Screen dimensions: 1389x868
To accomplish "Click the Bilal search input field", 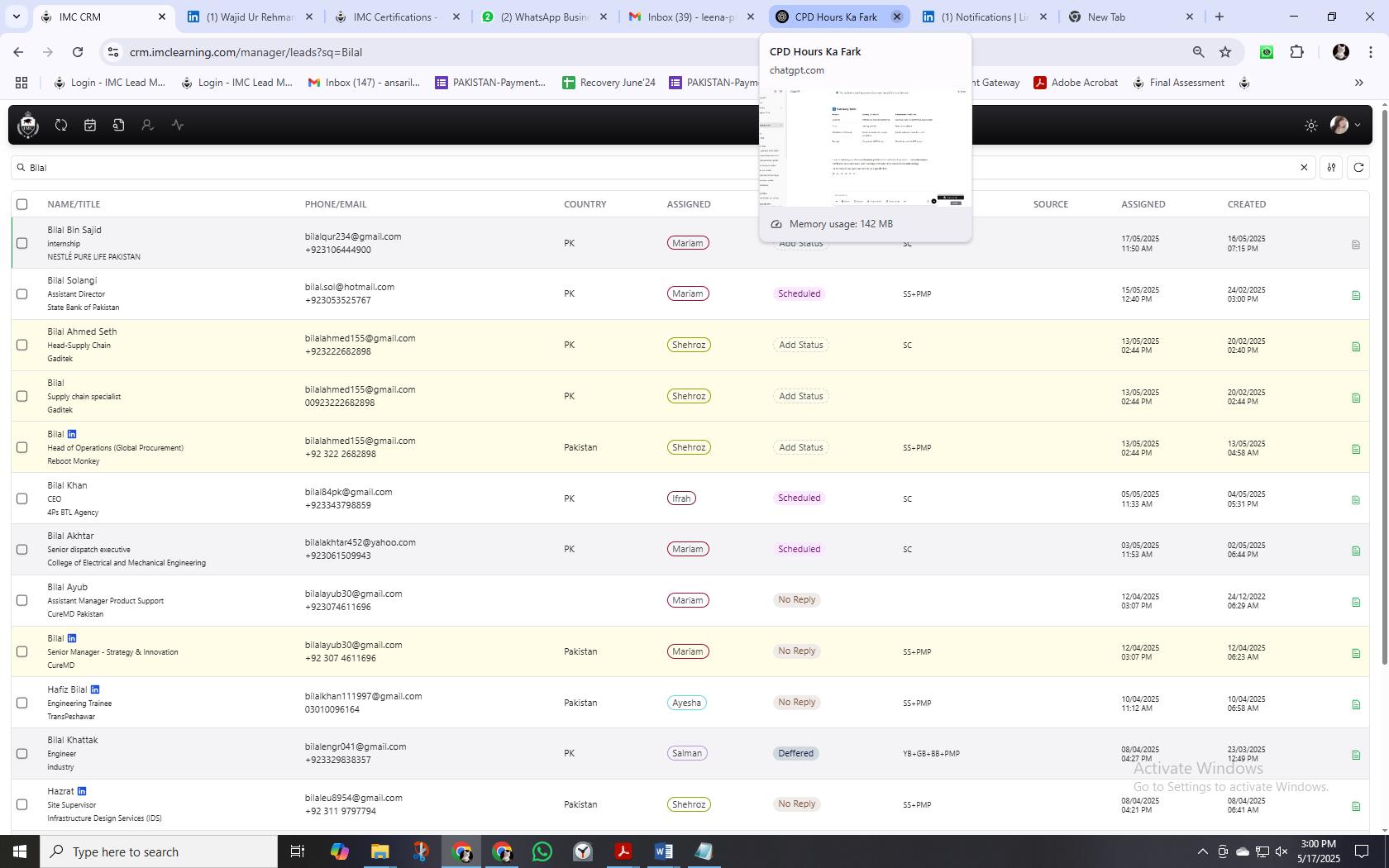I will pos(661,167).
